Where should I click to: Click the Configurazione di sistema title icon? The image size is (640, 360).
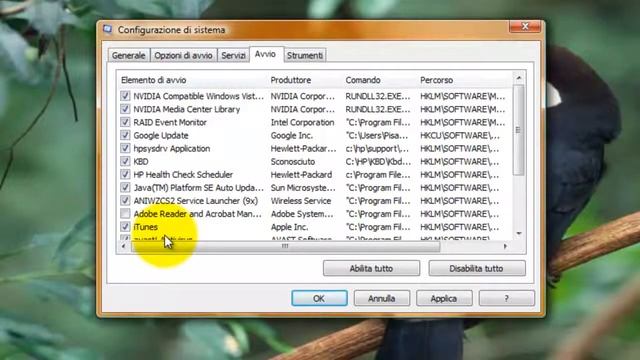(108, 29)
